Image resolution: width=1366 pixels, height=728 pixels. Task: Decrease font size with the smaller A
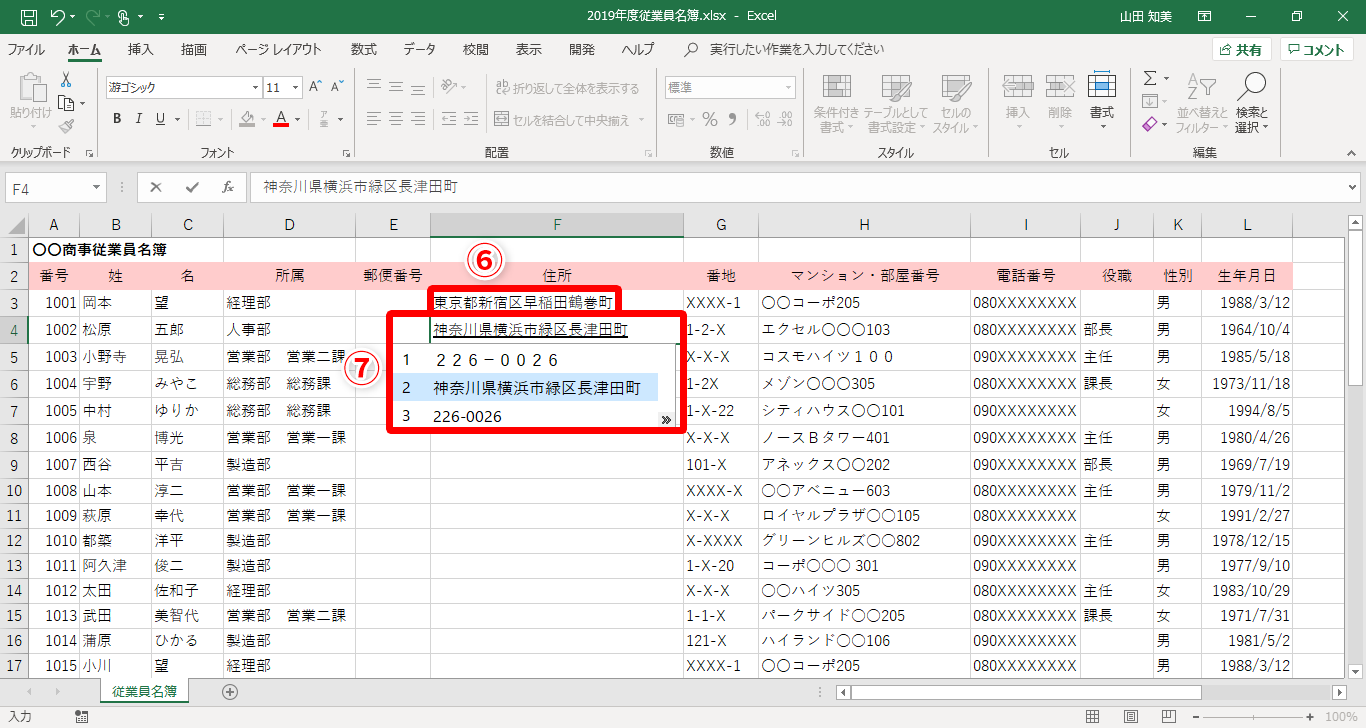[338, 87]
